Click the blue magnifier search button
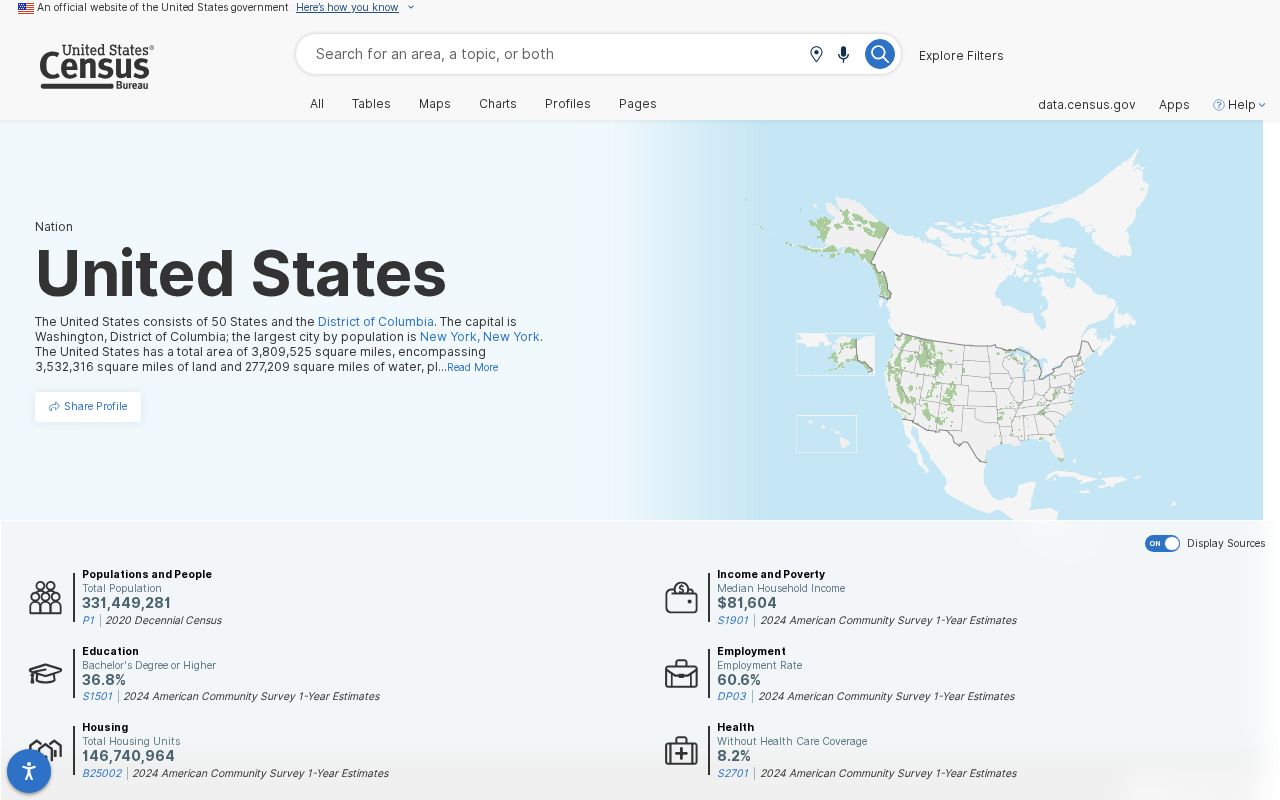1280x800 pixels. [x=879, y=54]
